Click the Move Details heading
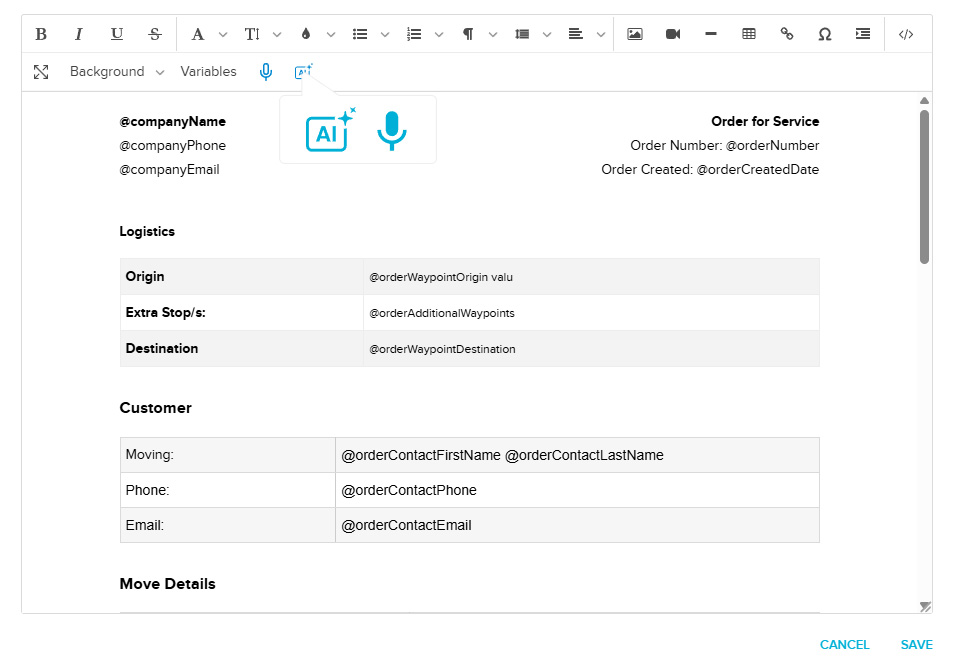The width and height of the screenshot is (955, 667). pos(167,584)
